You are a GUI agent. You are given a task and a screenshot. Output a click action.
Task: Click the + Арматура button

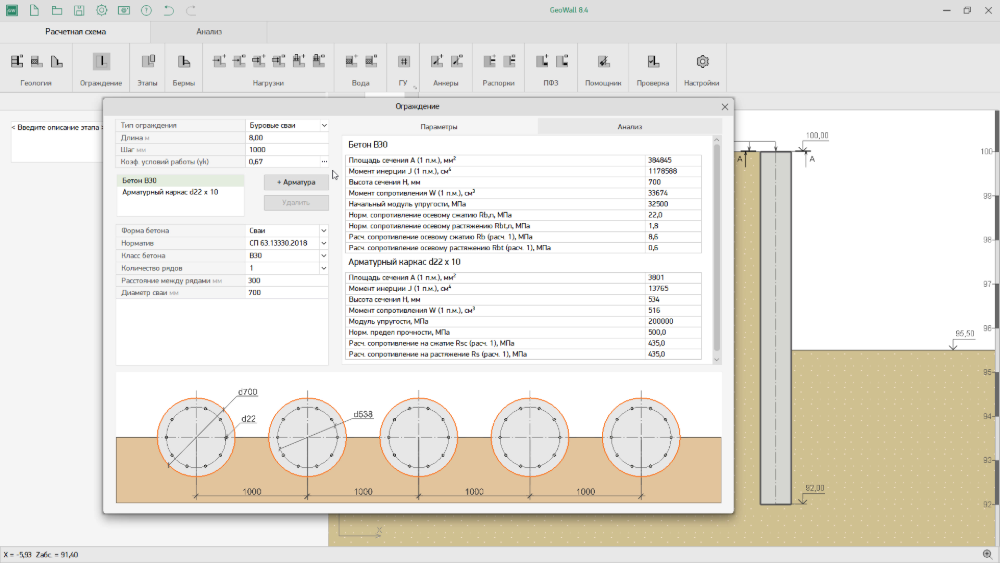click(296, 183)
